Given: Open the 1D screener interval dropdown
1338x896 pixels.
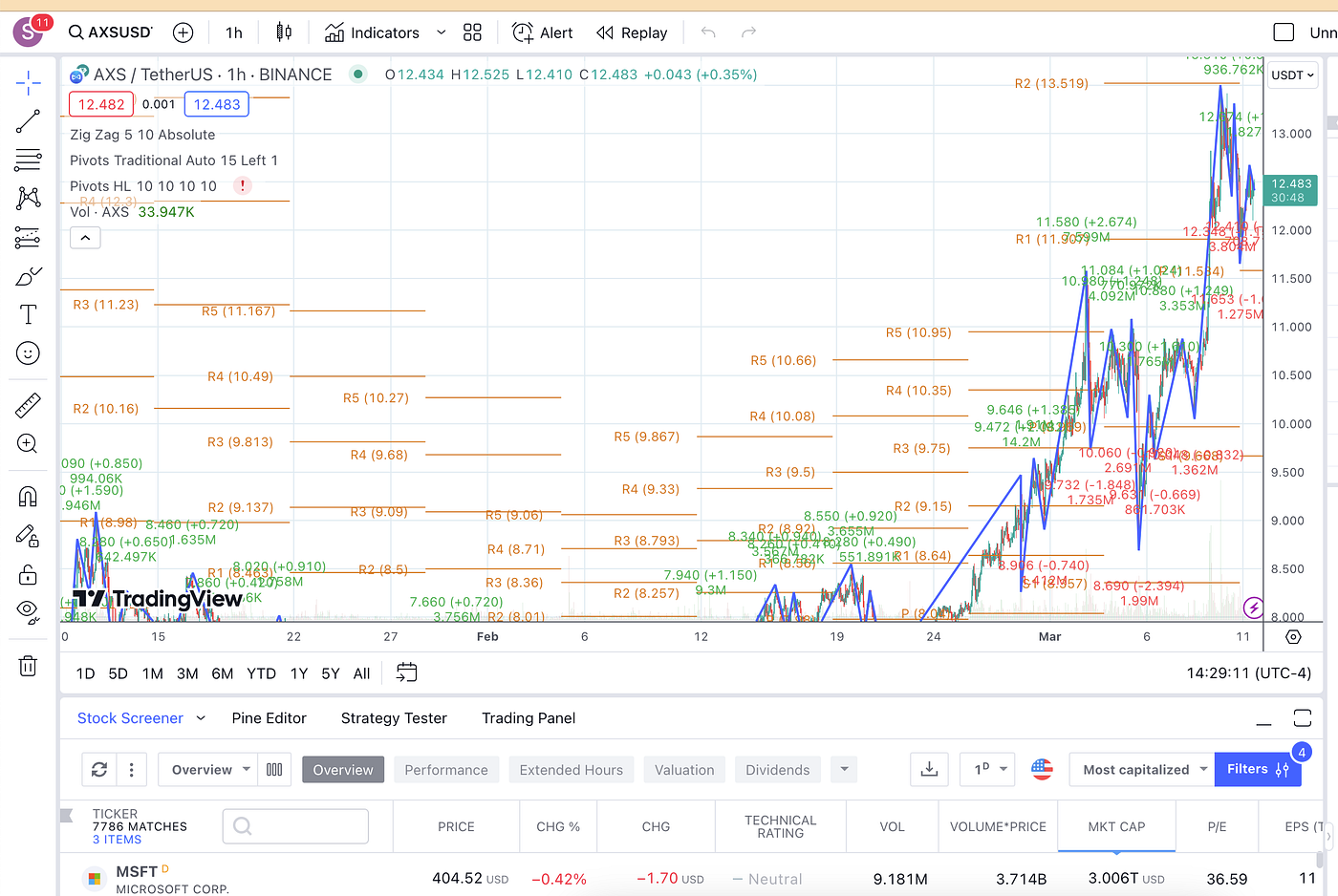Looking at the screenshot, I should click(x=987, y=769).
